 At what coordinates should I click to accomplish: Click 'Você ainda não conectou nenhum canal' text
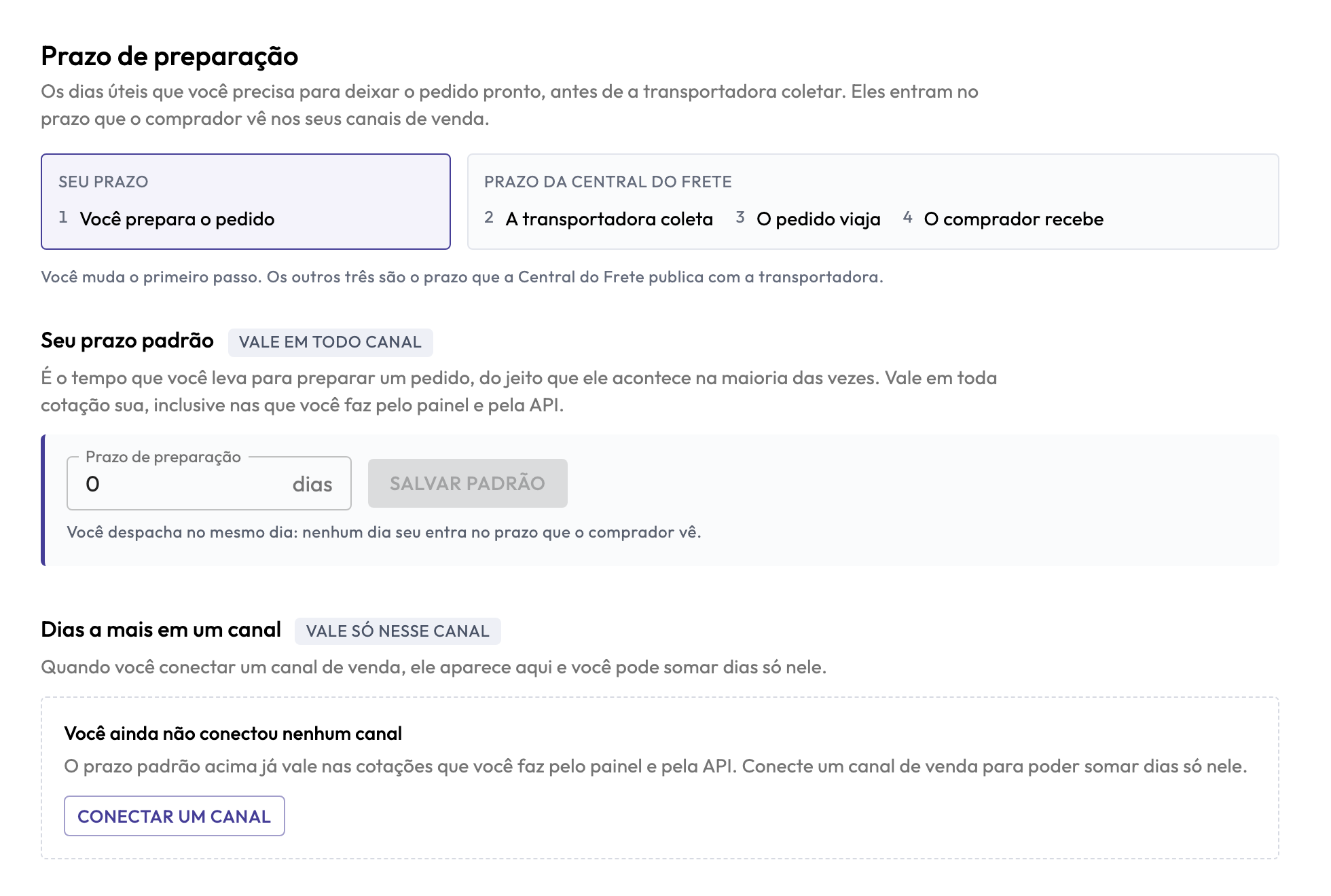click(x=233, y=734)
